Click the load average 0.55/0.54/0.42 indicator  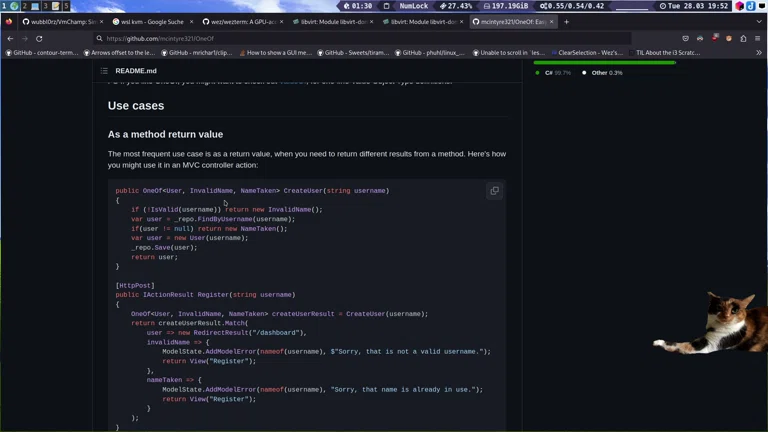[x=572, y=6]
